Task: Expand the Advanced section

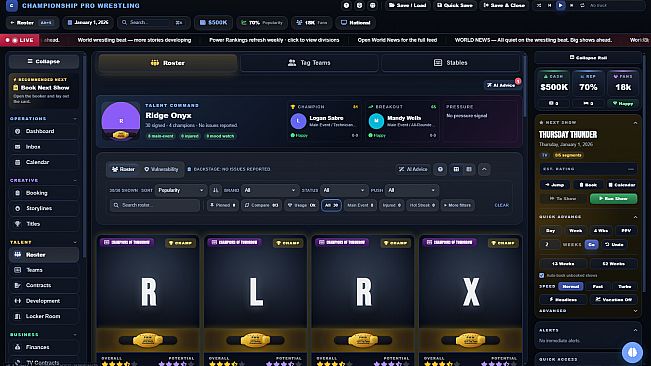Action: [x=635, y=311]
